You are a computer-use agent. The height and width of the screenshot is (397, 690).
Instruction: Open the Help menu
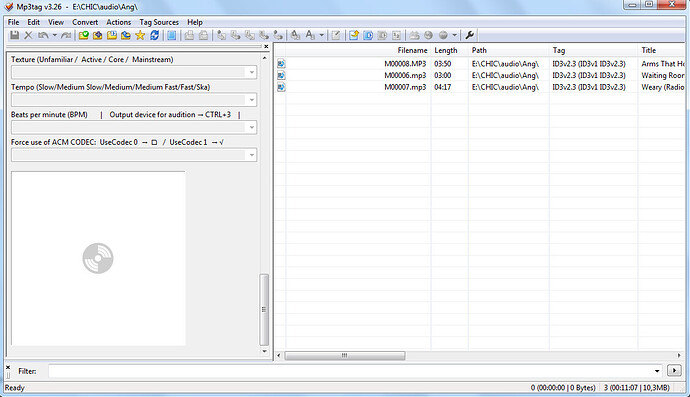pos(195,22)
